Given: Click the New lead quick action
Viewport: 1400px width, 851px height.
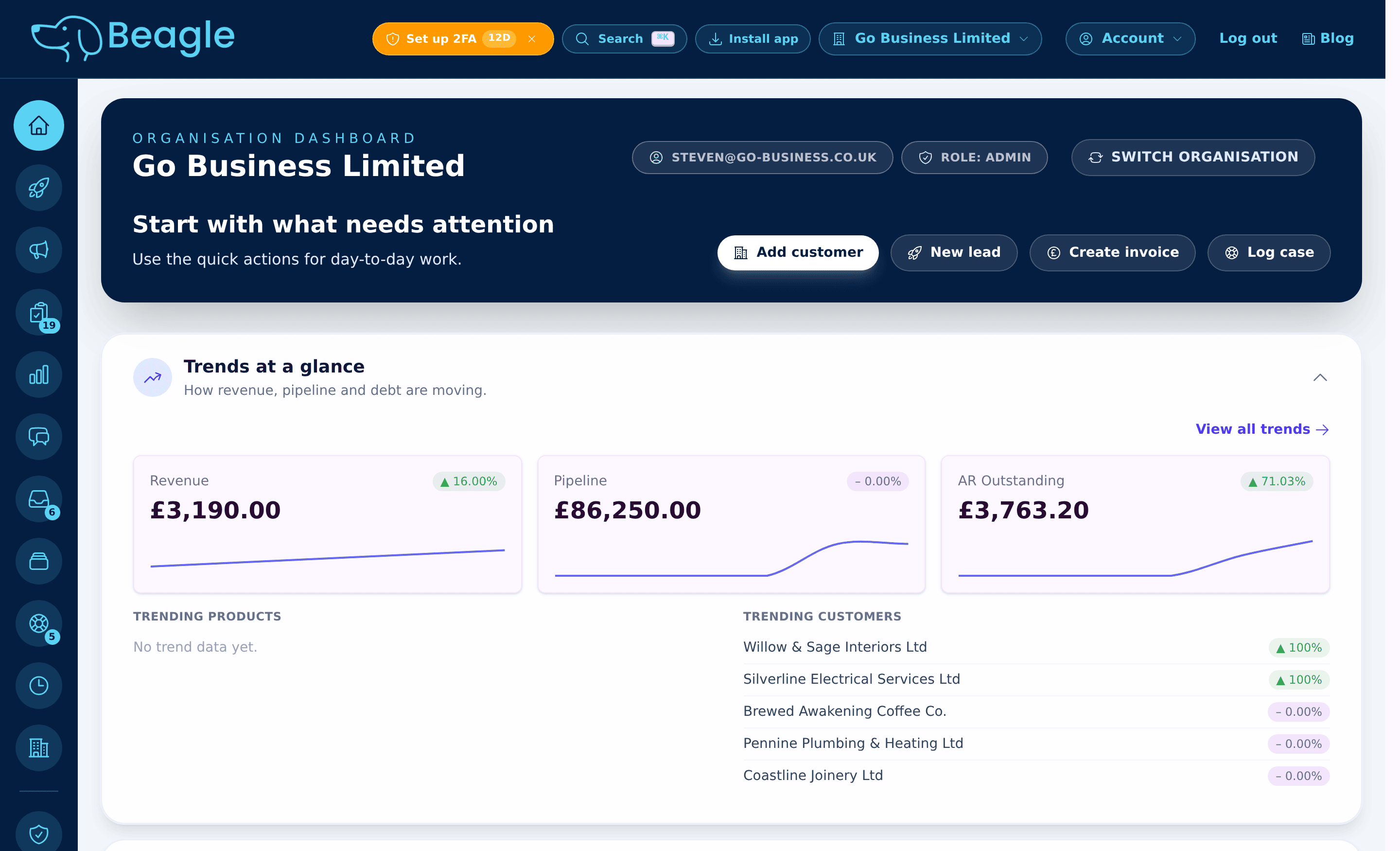Looking at the screenshot, I should click(954, 252).
